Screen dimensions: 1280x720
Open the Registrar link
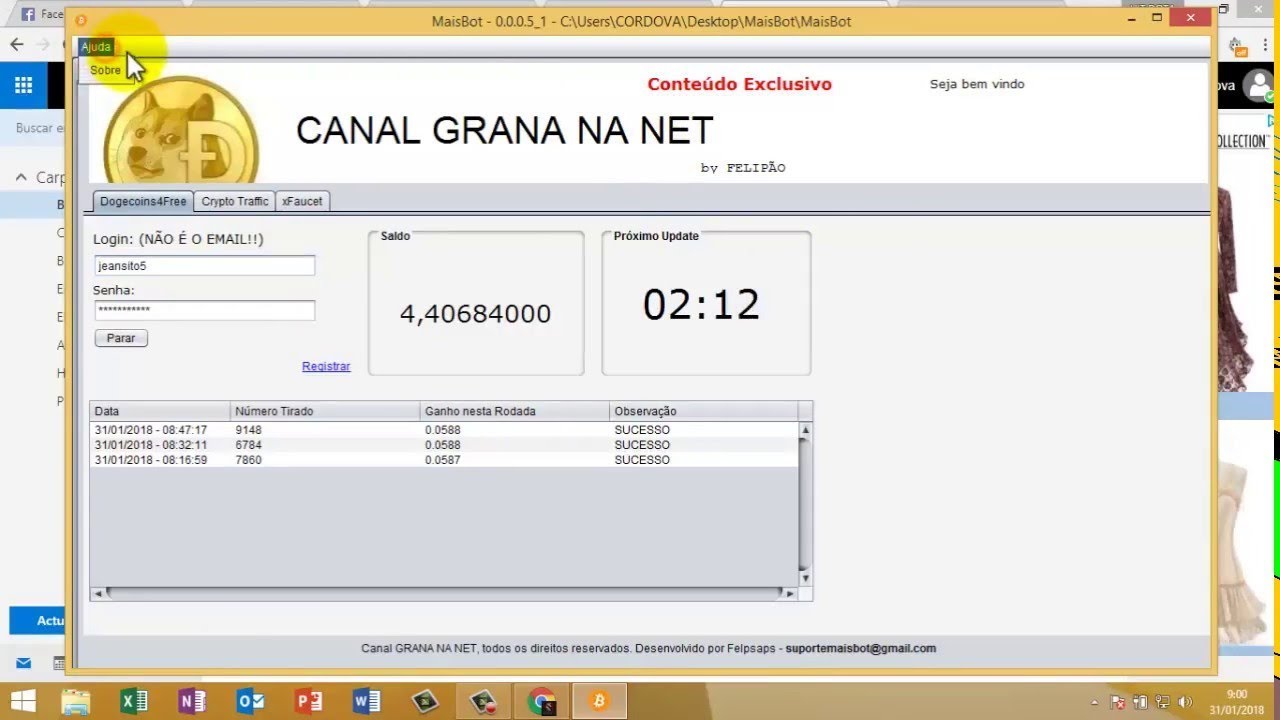point(326,367)
